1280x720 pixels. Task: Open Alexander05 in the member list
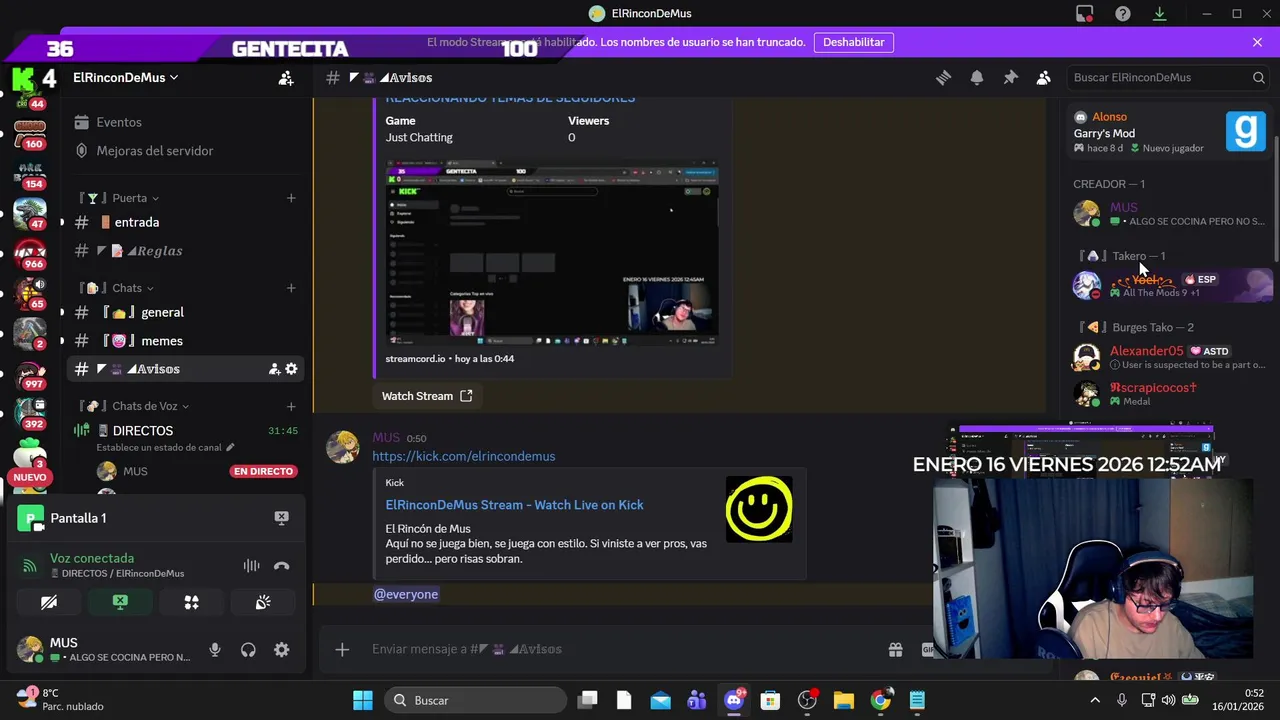tap(1170, 357)
